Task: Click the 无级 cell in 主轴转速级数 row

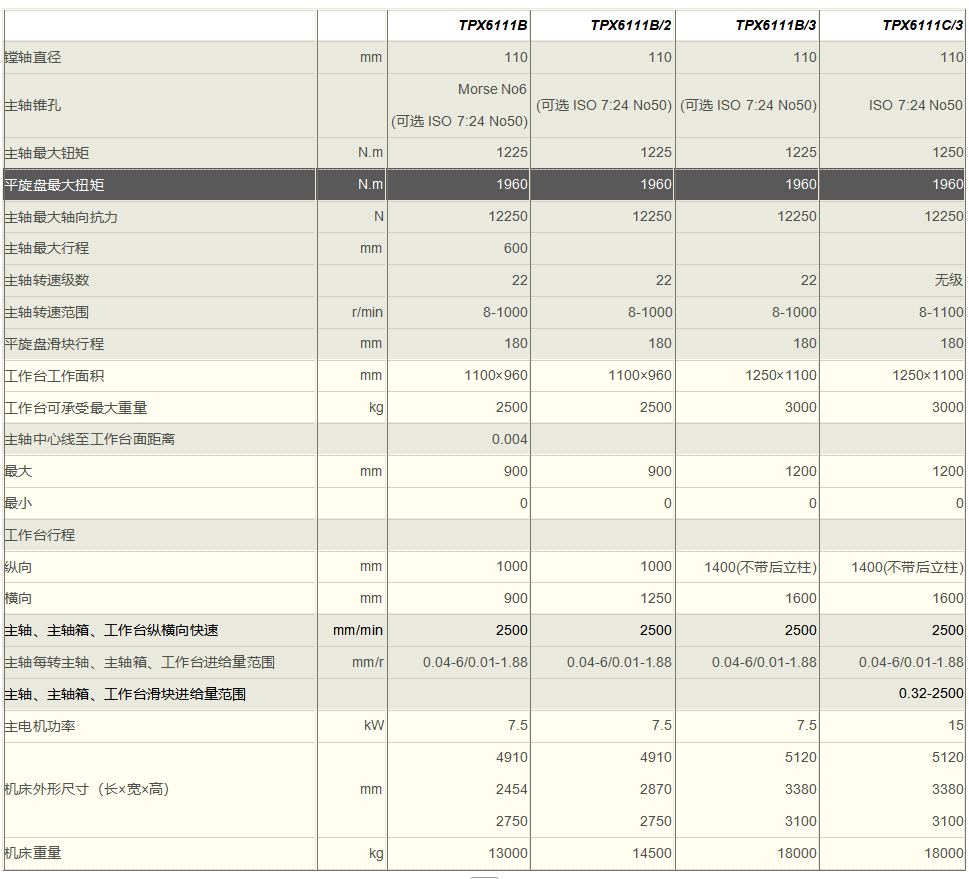Action: (948, 280)
